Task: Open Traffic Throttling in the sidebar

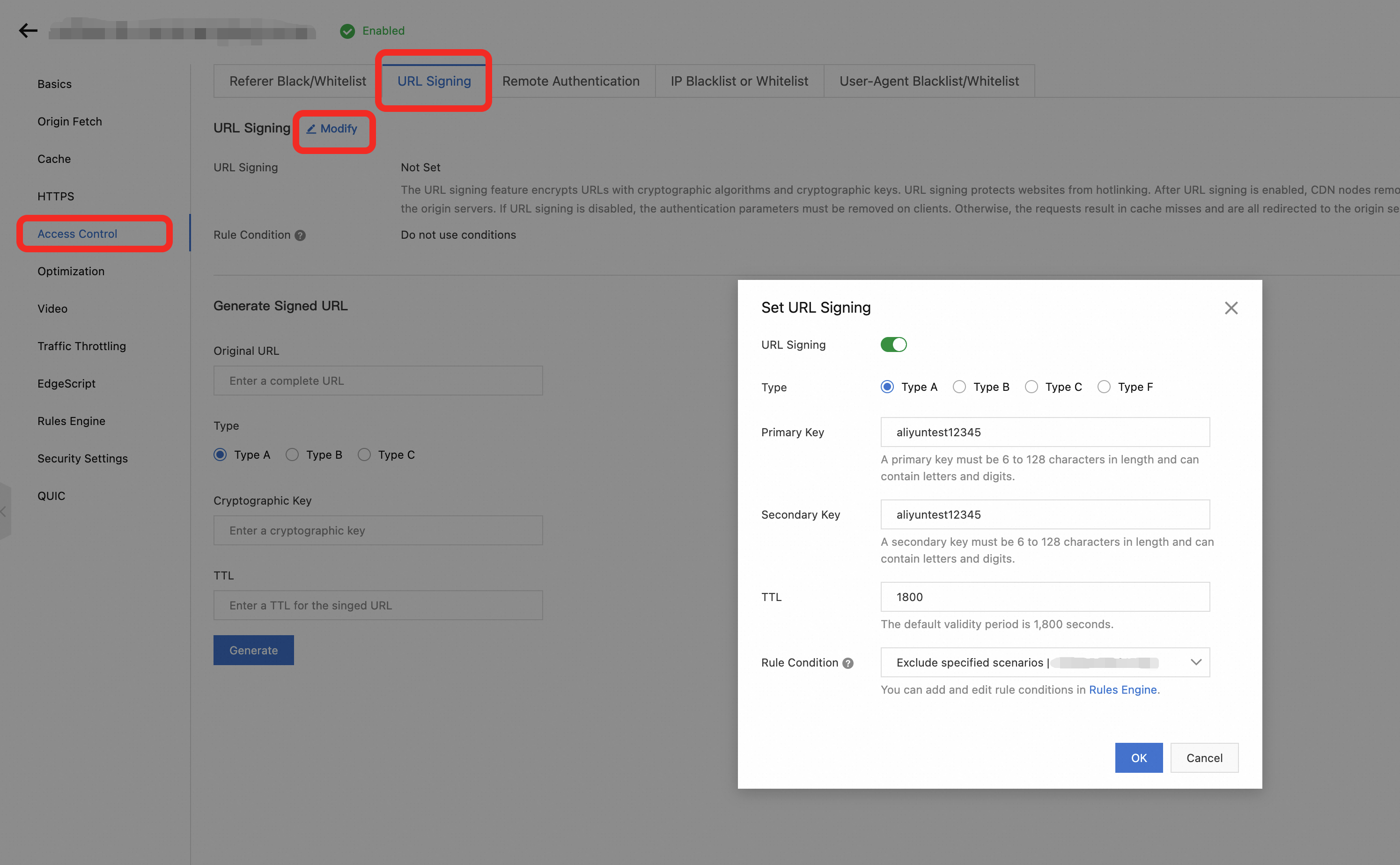Action: click(82, 346)
